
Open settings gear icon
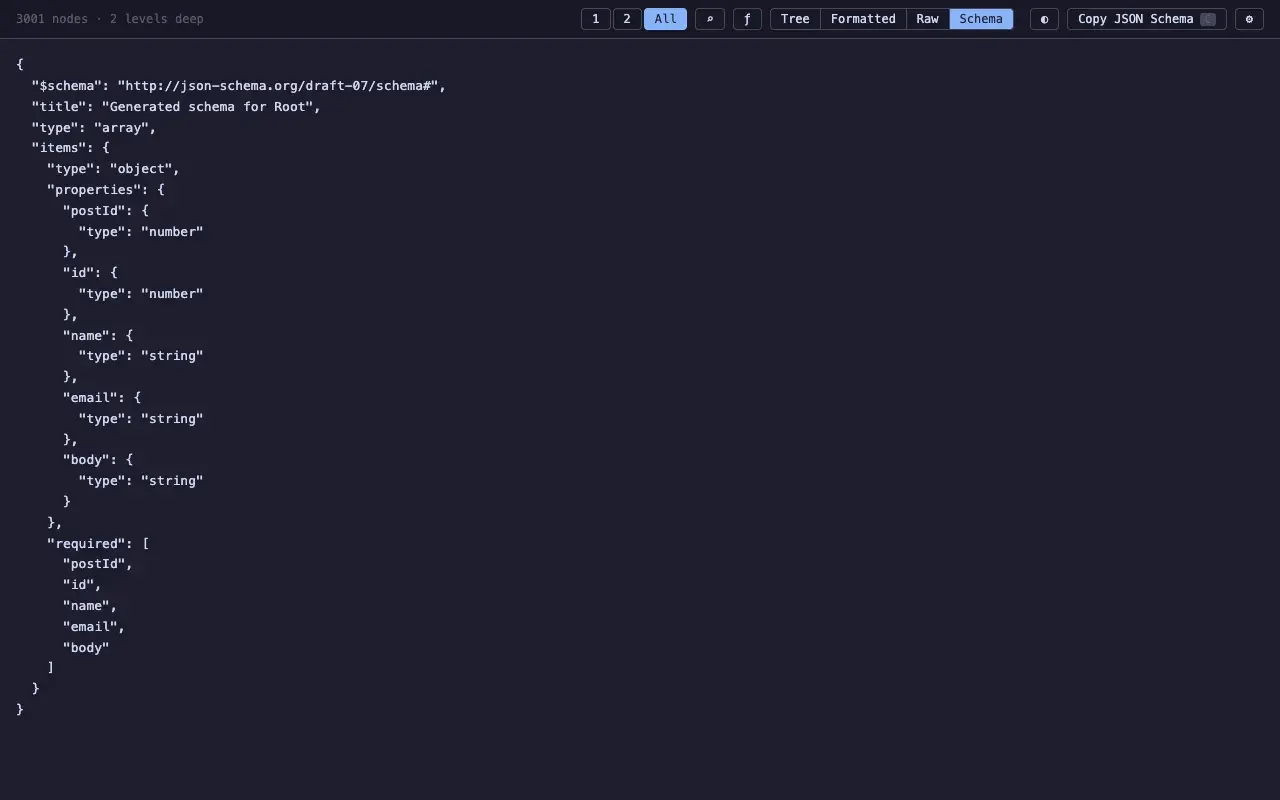point(1249,19)
